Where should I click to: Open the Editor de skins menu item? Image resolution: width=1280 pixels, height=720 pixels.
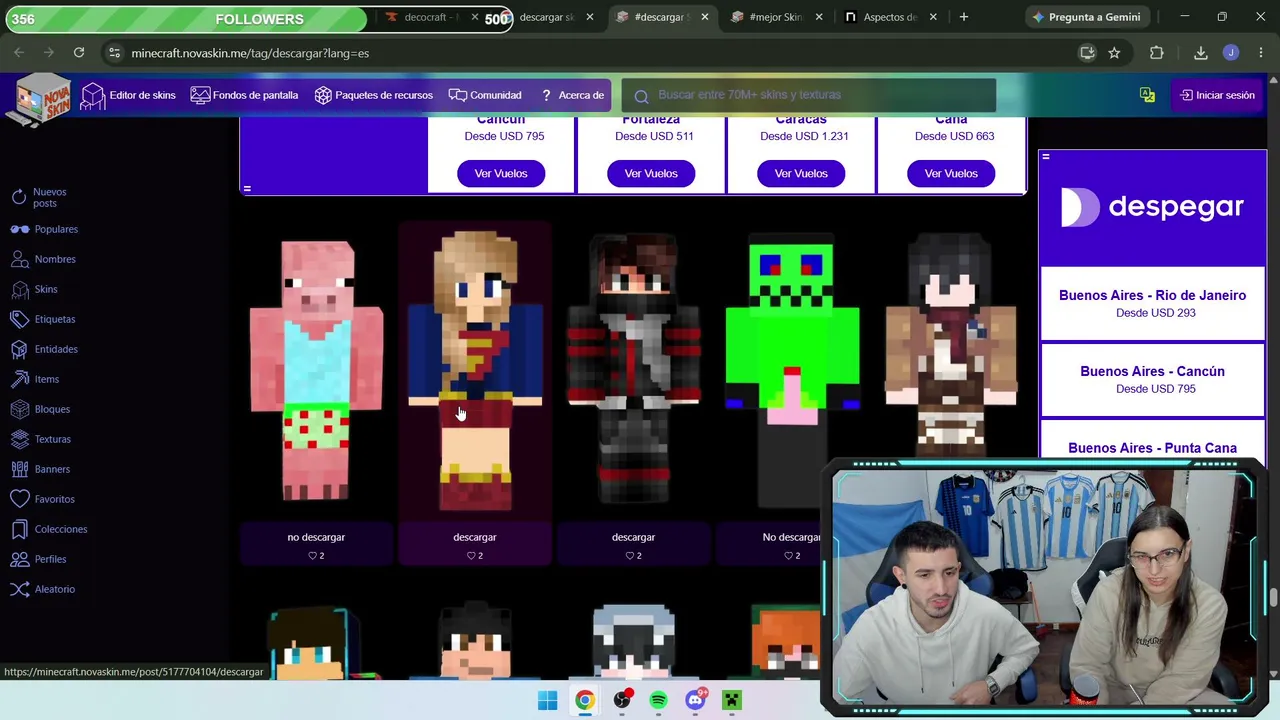(x=128, y=95)
